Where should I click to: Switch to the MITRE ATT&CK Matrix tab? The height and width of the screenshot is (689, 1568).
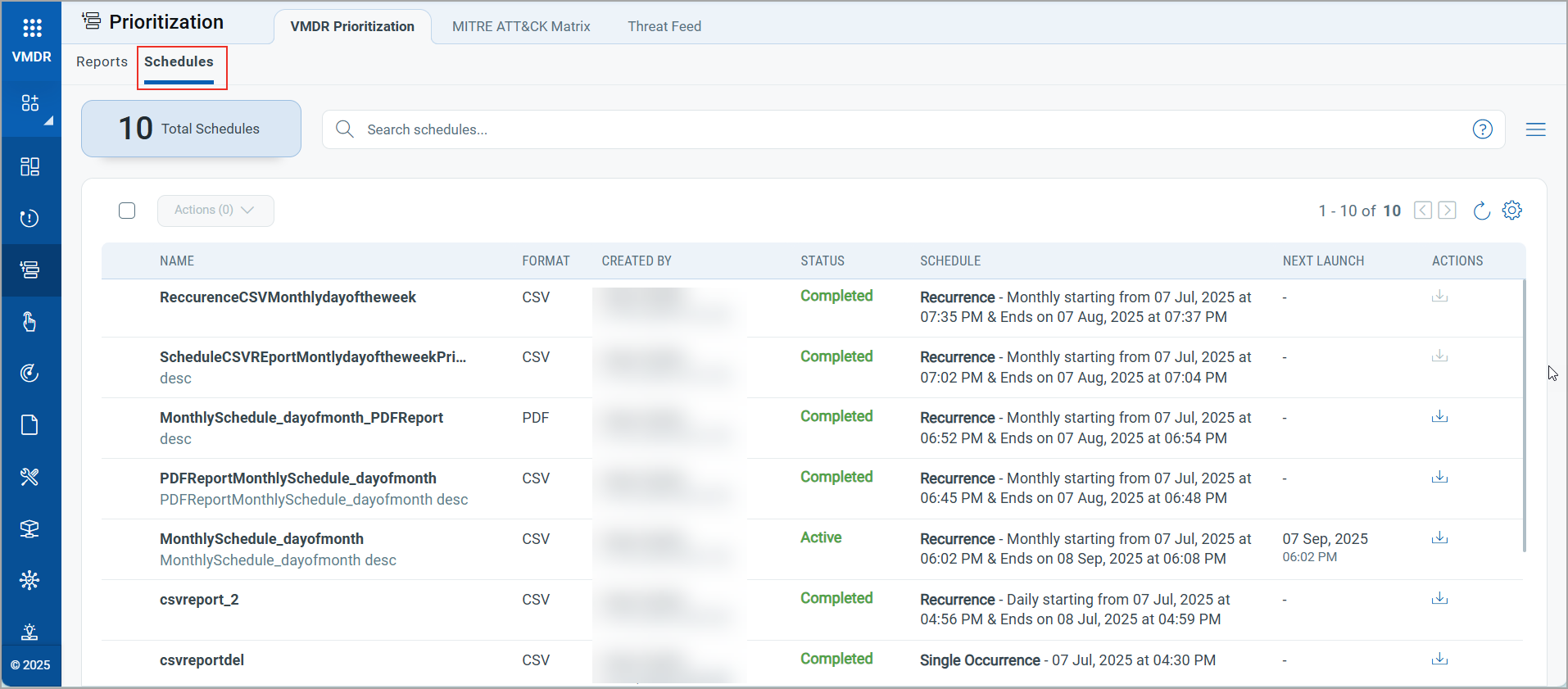point(521,26)
